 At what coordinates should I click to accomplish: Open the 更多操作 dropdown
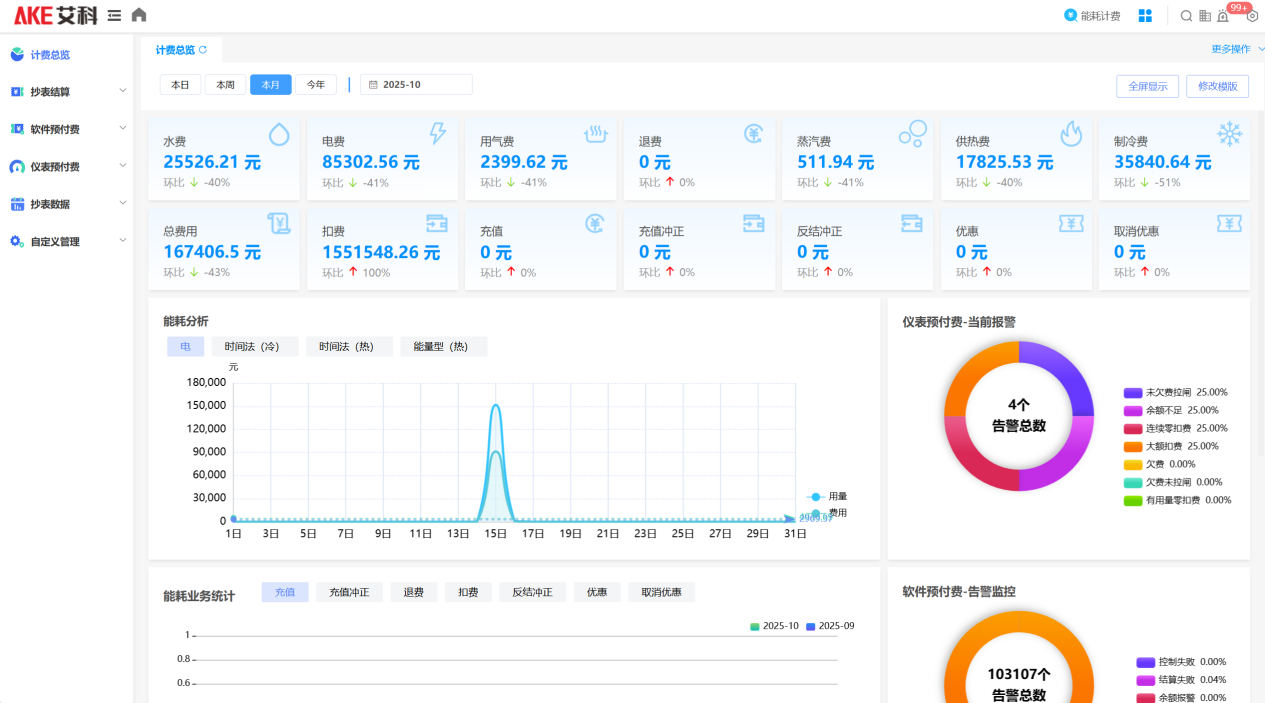(x=1236, y=49)
